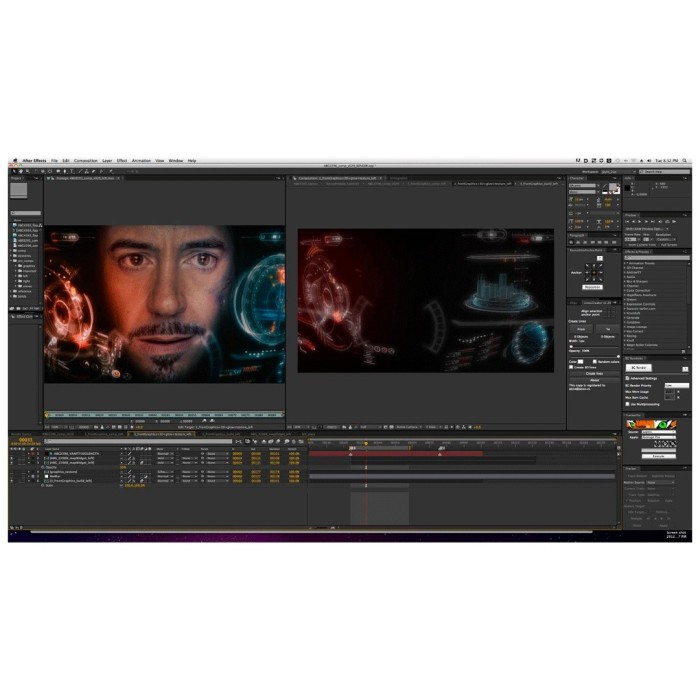Viewport: 700px width, 700px height.
Task: Click the Character fill color swatch
Action: coord(612,187)
